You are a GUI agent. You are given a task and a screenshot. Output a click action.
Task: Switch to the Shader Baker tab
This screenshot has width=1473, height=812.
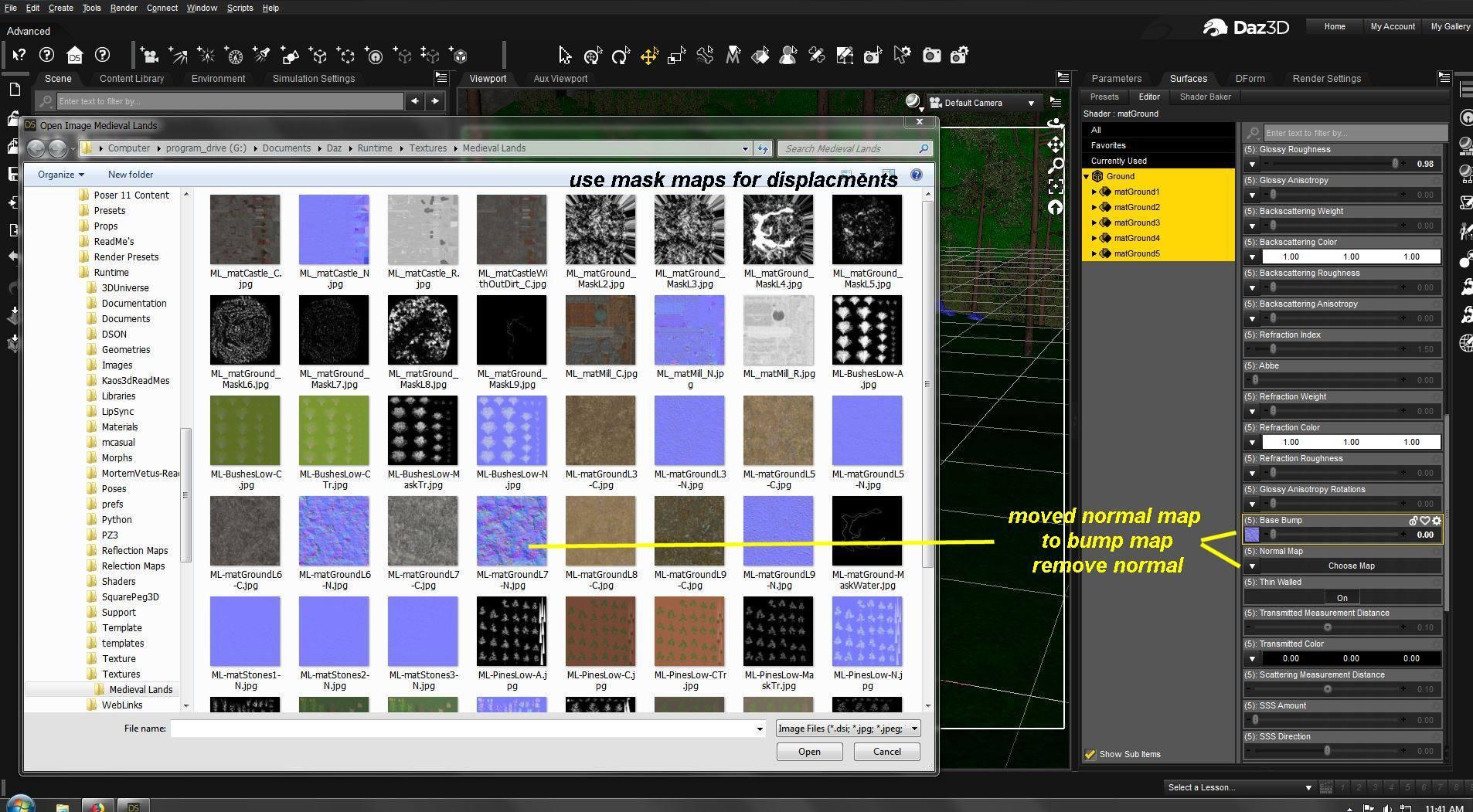point(1205,97)
